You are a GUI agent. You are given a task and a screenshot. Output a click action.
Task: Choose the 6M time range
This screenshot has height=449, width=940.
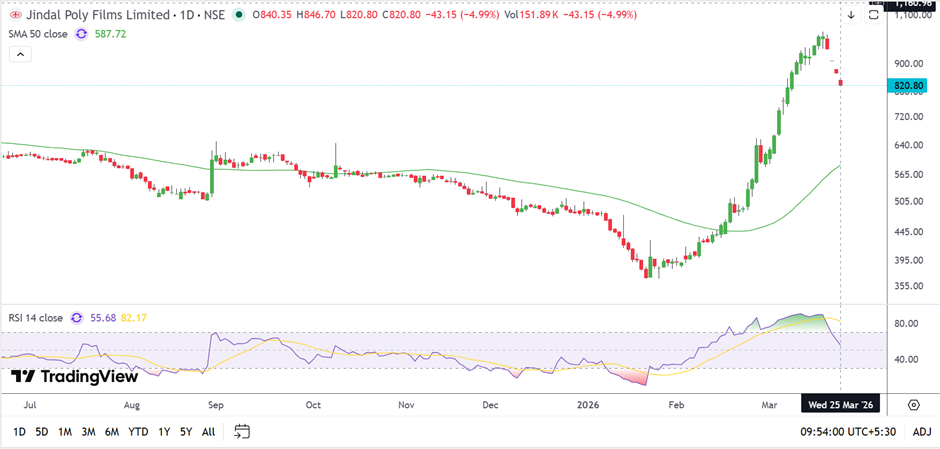tap(110, 432)
